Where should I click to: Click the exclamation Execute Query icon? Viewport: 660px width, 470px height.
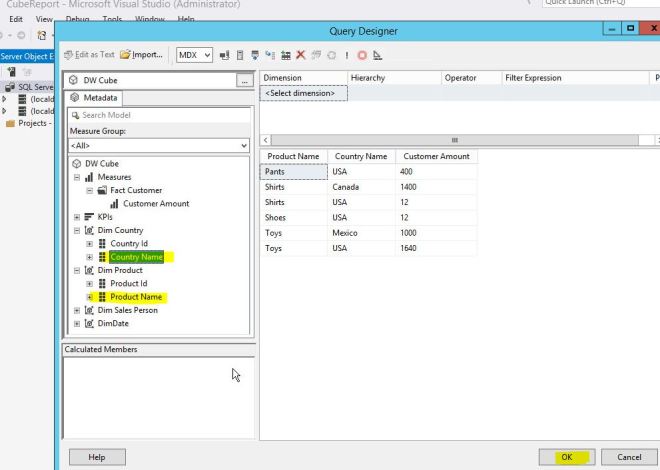pyautogui.click(x=347, y=55)
